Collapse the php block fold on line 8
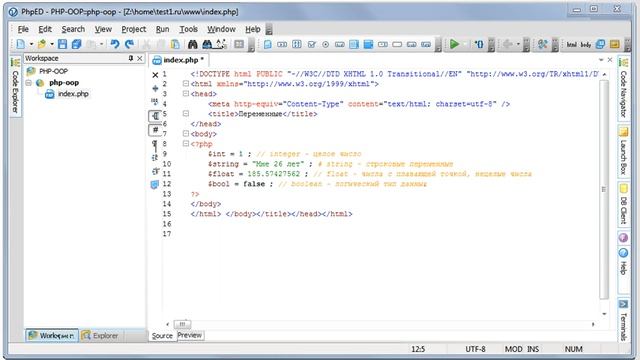The width and height of the screenshot is (640, 360). pyautogui.click(x=185, y=144)
